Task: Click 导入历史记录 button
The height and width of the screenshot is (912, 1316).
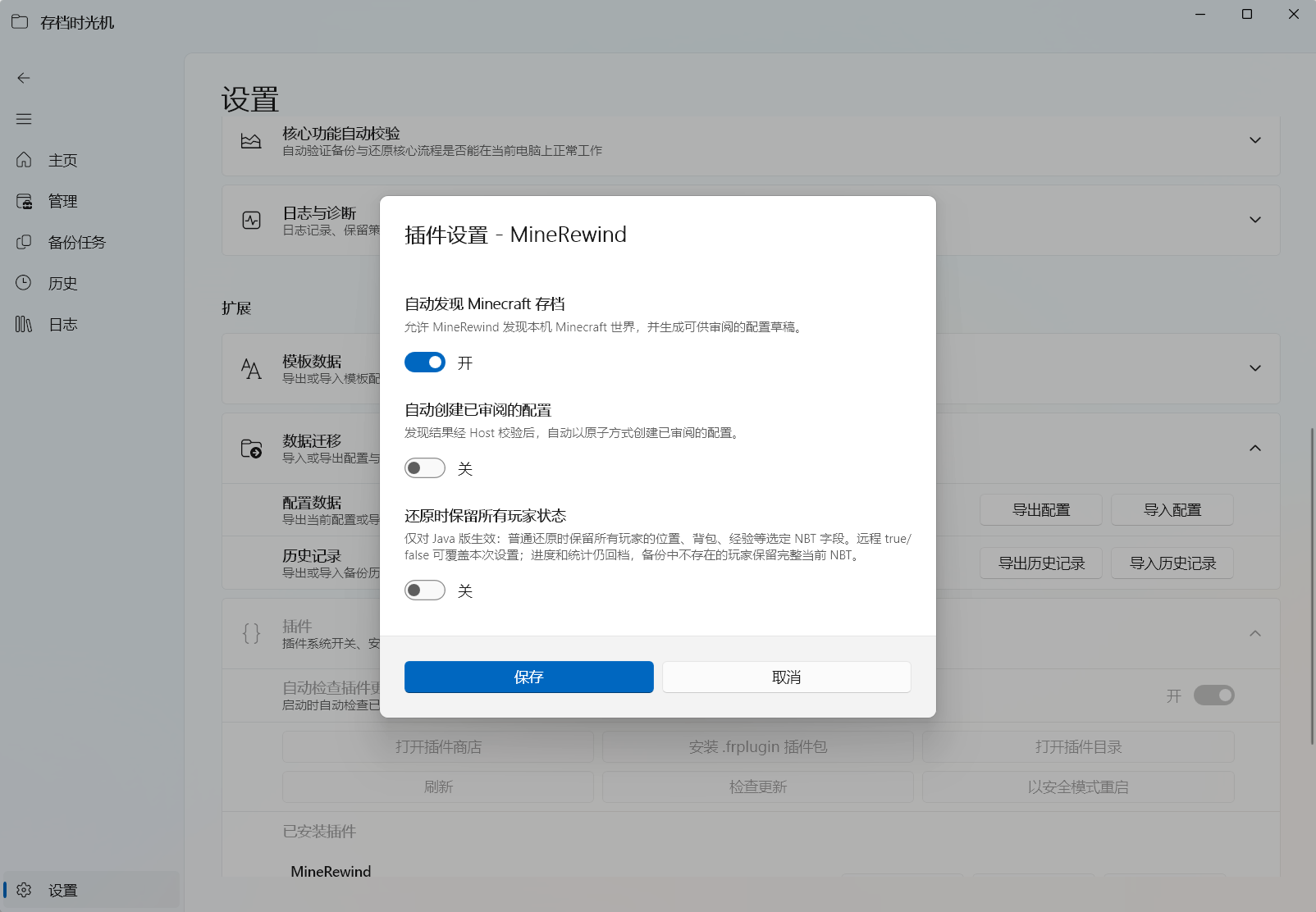Action: pos(1172,563)
